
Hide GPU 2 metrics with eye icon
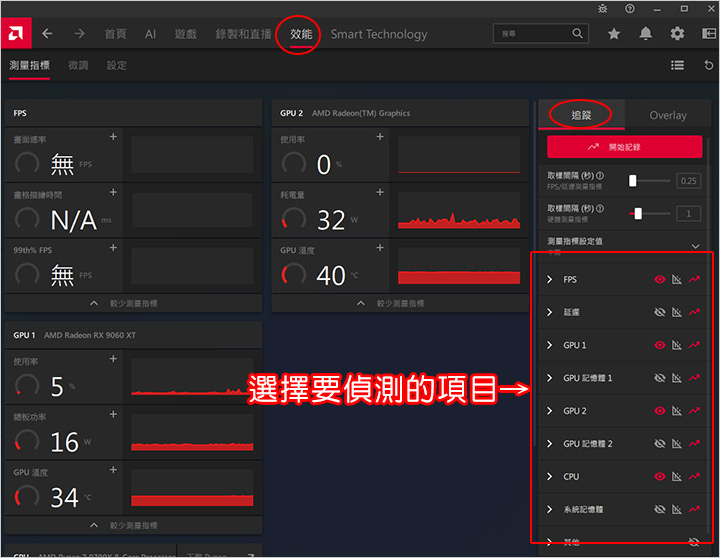coord(660,411)
